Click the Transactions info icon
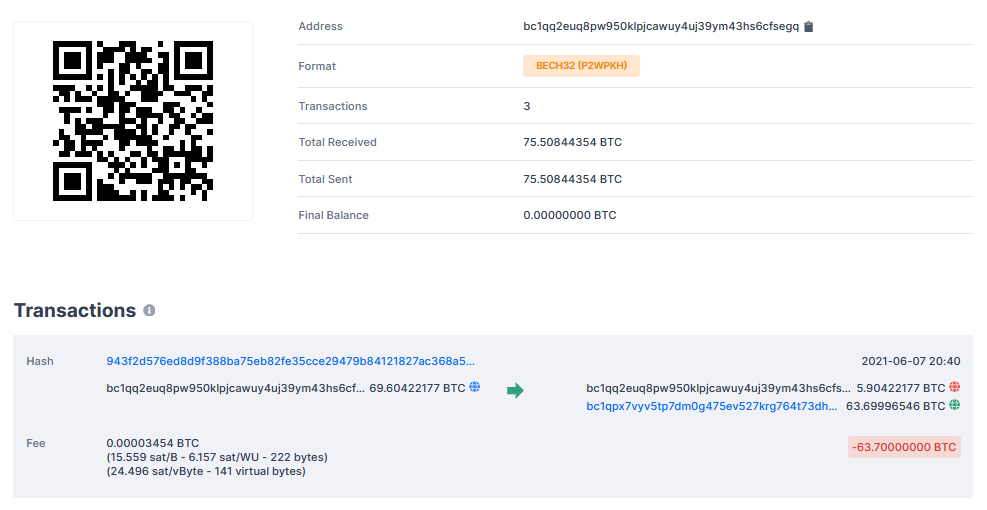The width and height of the screenshot is (987, 510). tap(149, 310)
